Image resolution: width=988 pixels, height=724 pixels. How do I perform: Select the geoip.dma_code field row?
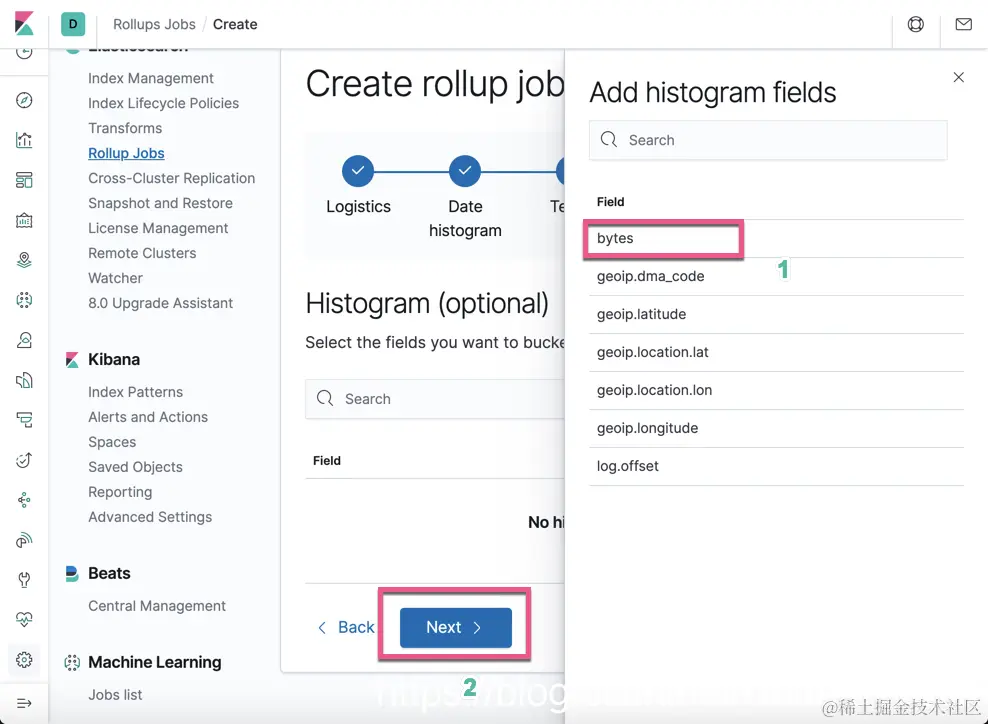(776, 277)
